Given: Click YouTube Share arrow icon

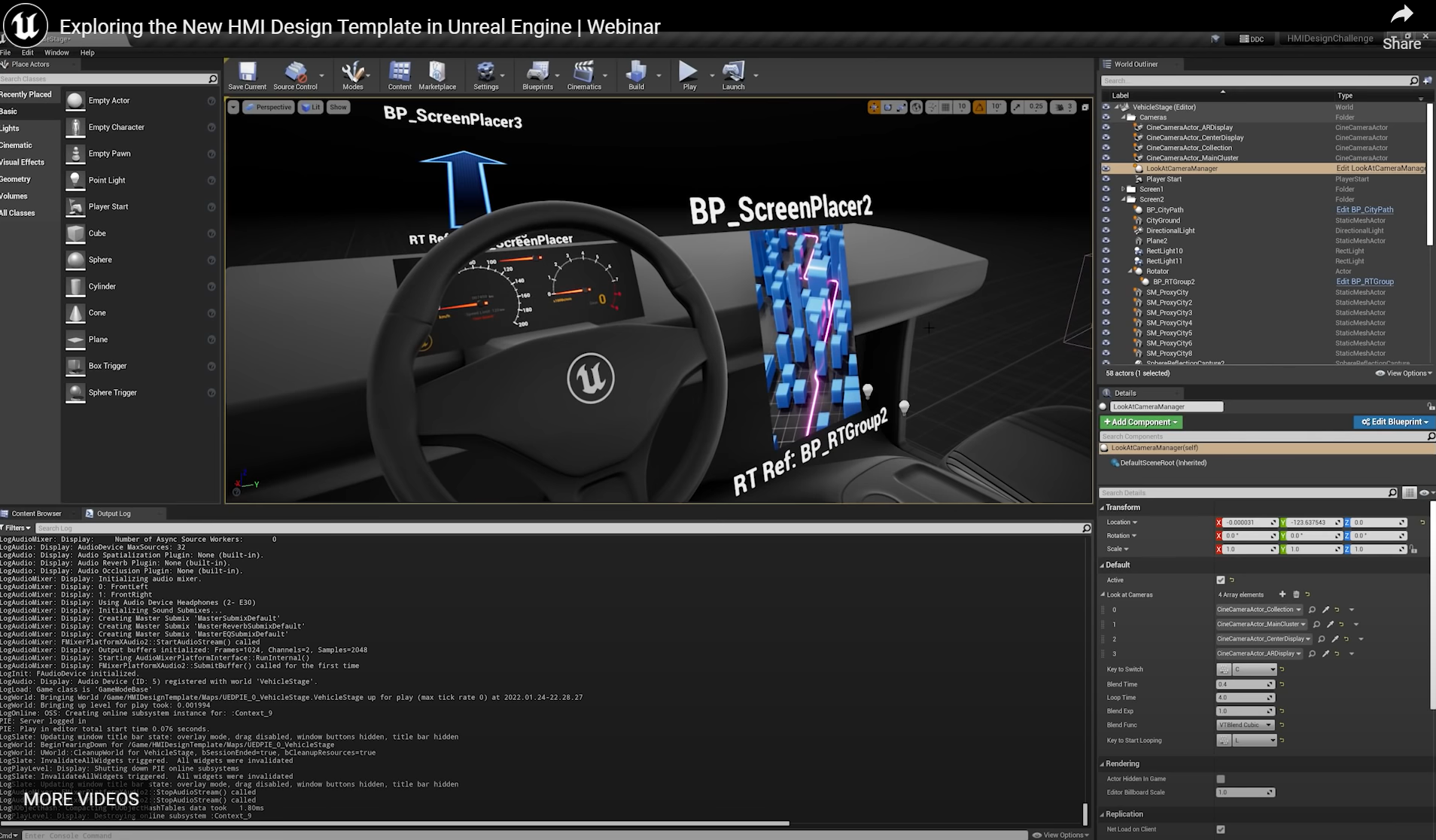Looking at the screenshot, I should (x=1401, y=15).
